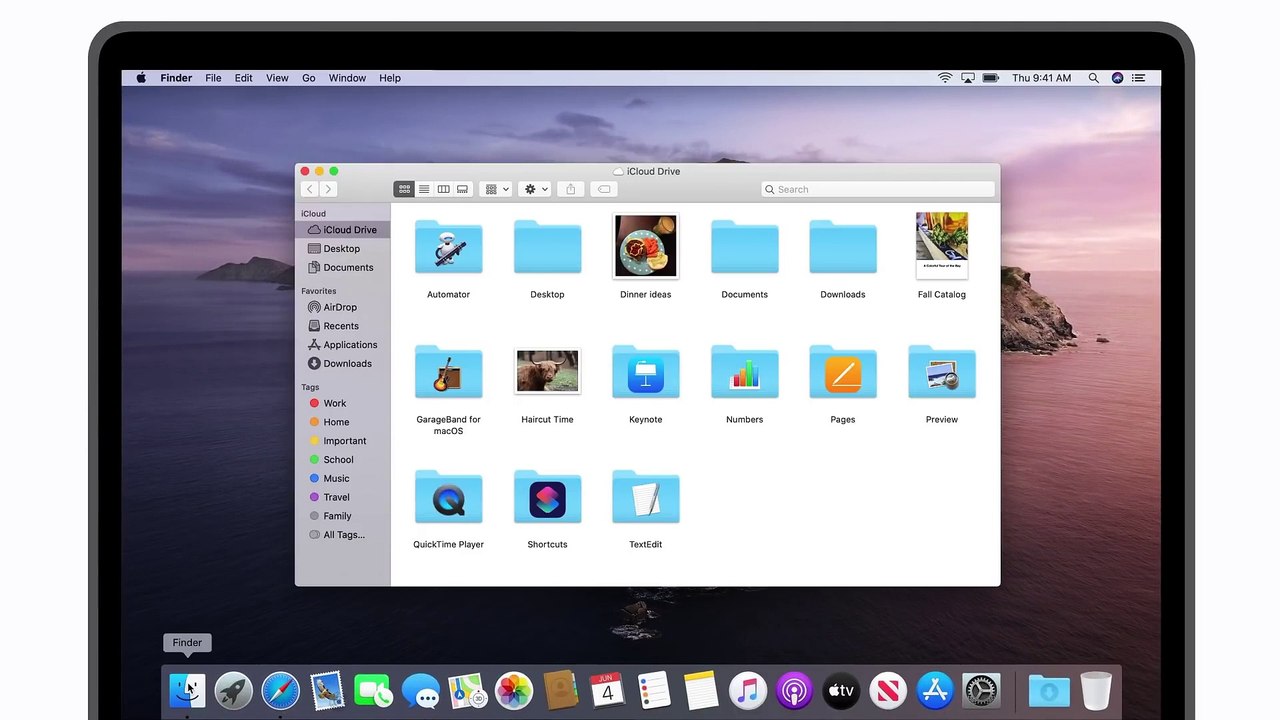The width and height of the screenshot is (1280, 720).
Task: Switch to column view
Action: pos(443,189)
